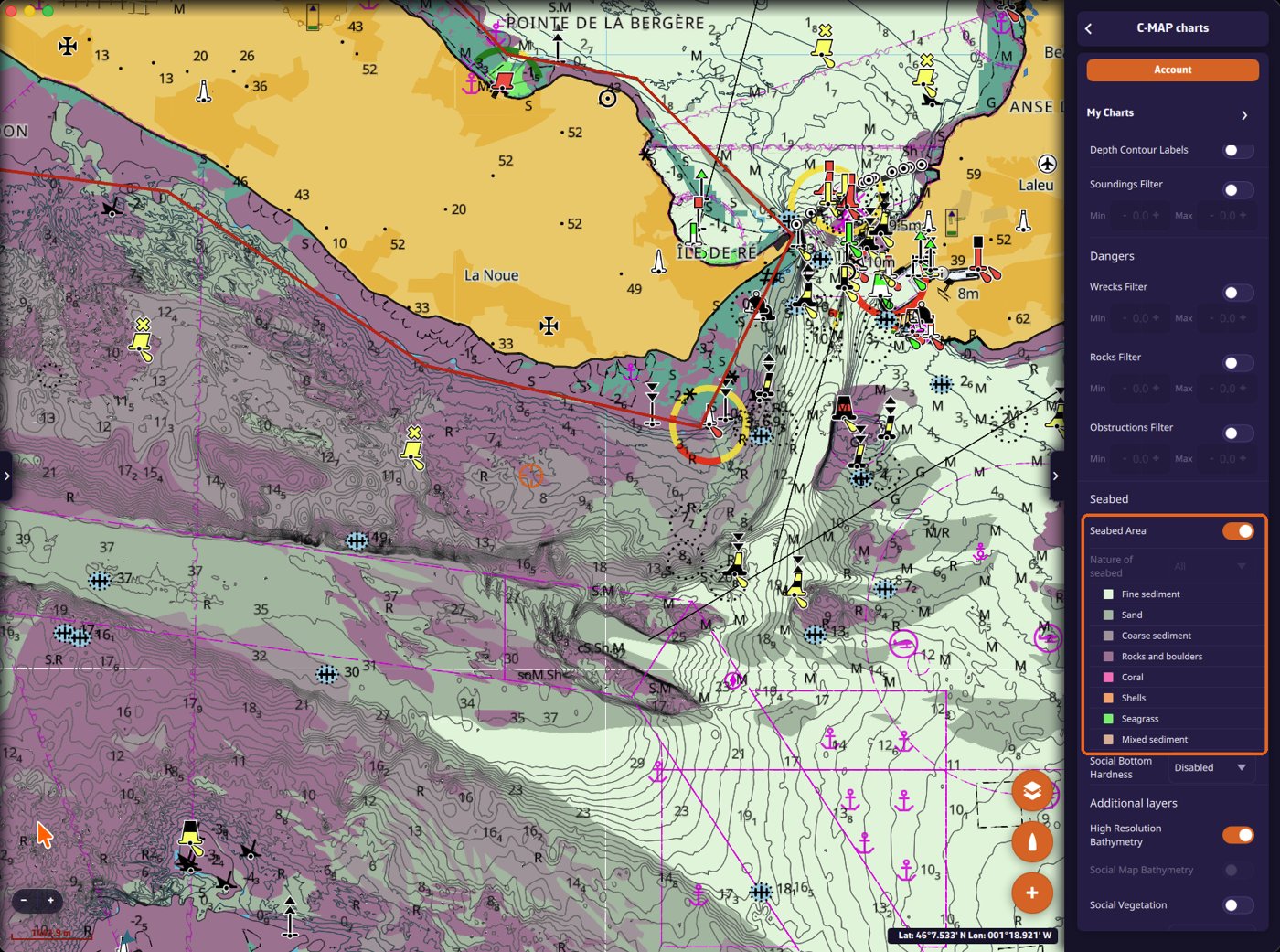Screen dimensions: 1280x952
Task: Click the cross symbol below La Noue
Action: coord(549,326)
